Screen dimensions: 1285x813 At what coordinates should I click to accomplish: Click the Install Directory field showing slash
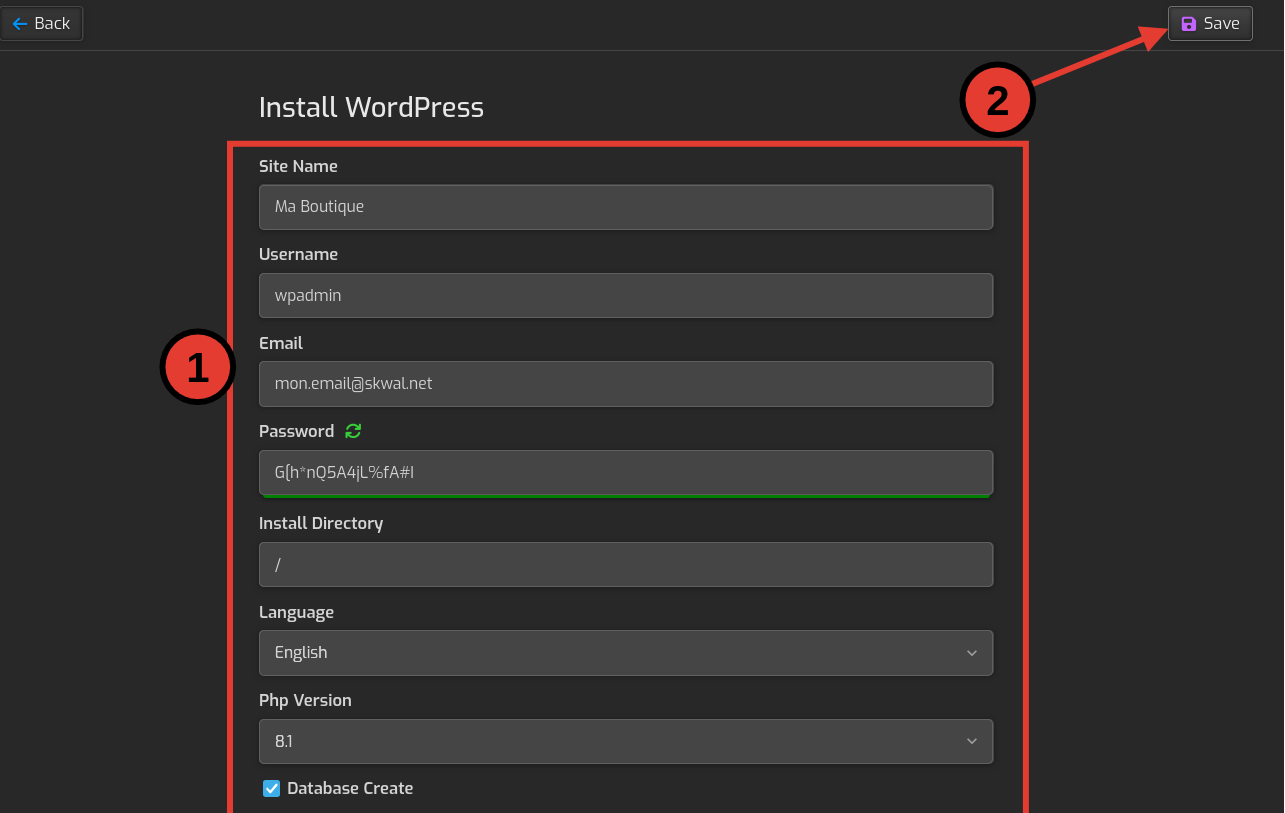click(x=626, y=564)
